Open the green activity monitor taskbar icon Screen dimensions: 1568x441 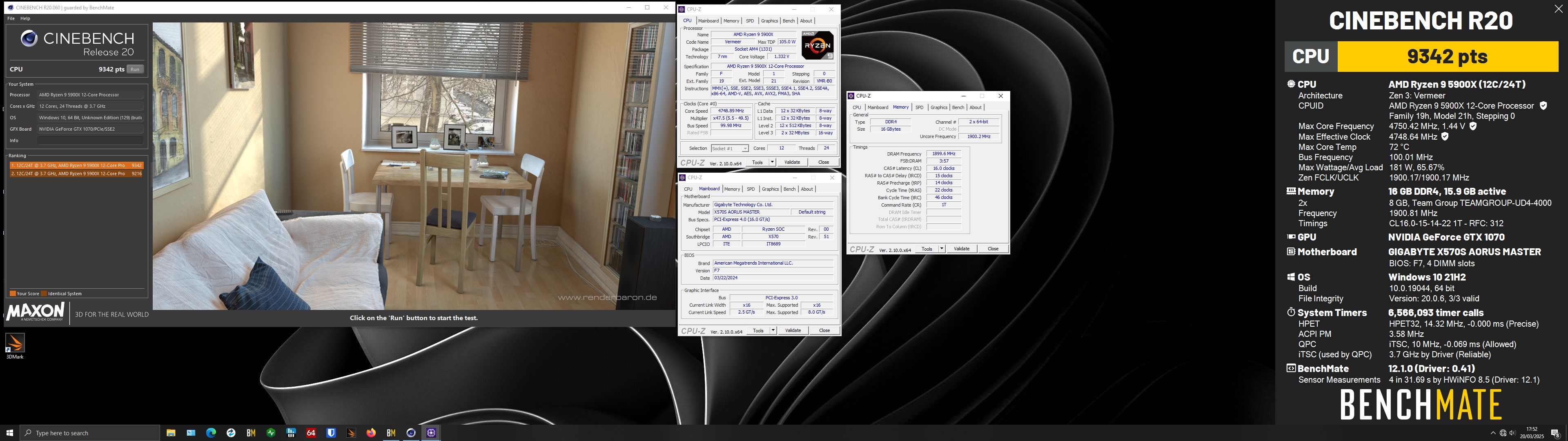coord(271,433)
